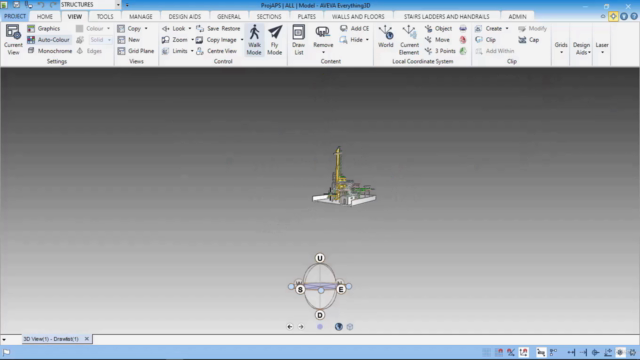Toggle Walk Mode
This screenshot has width=640, height=360.
tap(254, 40)
